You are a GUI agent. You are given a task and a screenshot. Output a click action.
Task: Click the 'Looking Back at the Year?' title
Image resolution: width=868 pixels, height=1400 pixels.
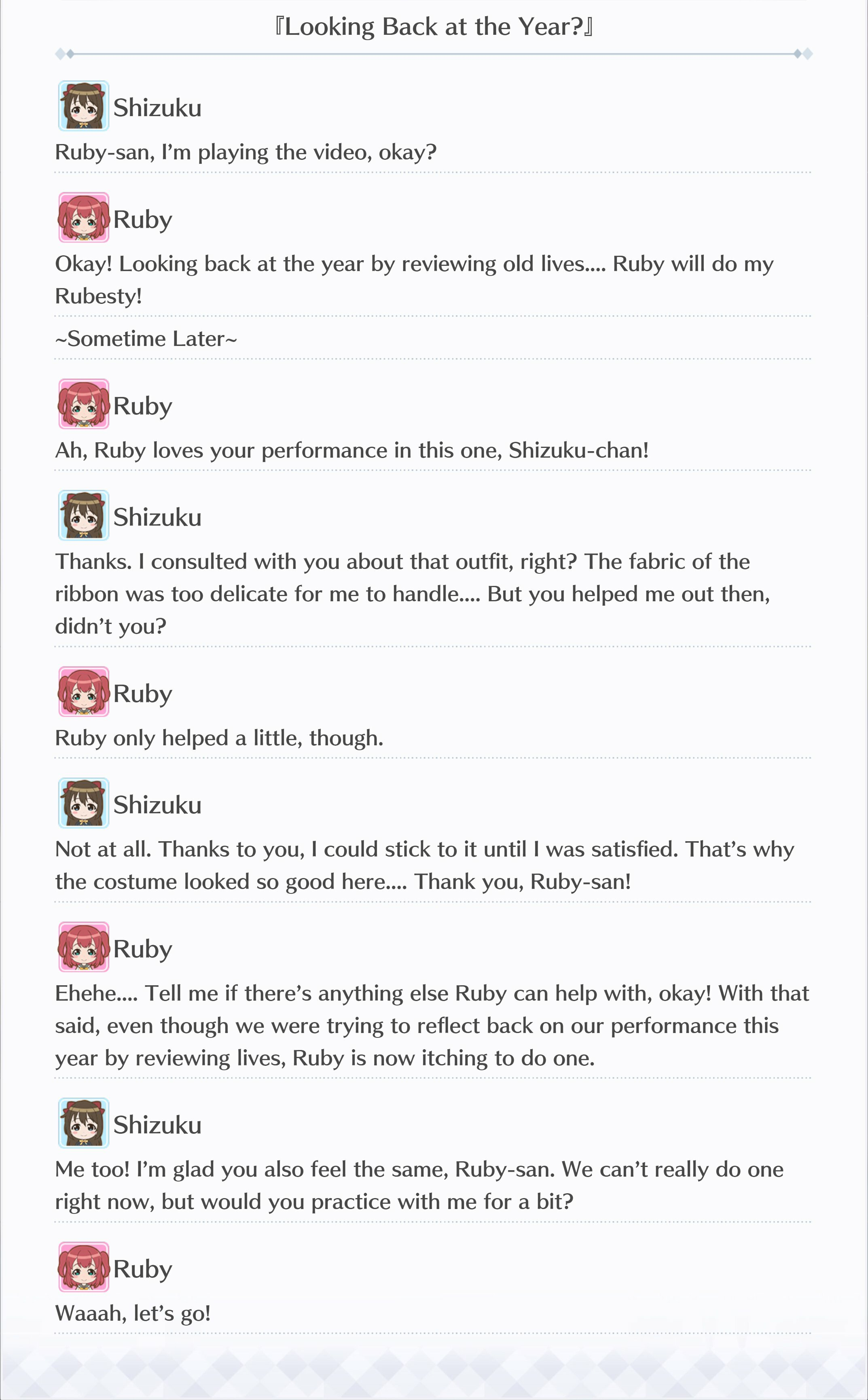pos(434,27)
